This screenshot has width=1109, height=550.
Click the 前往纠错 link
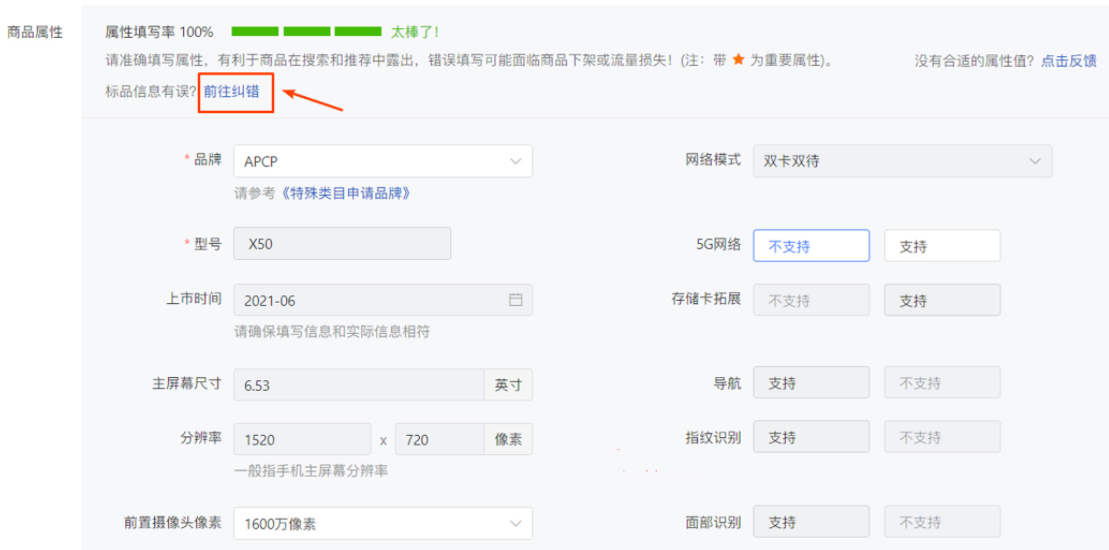[232, 91]
